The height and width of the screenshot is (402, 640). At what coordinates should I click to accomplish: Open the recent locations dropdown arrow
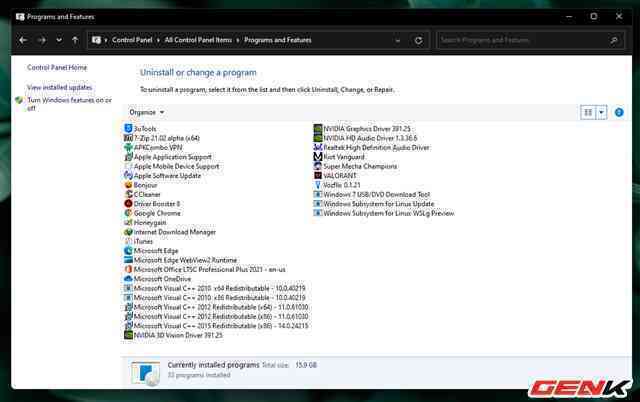point(59,40)
